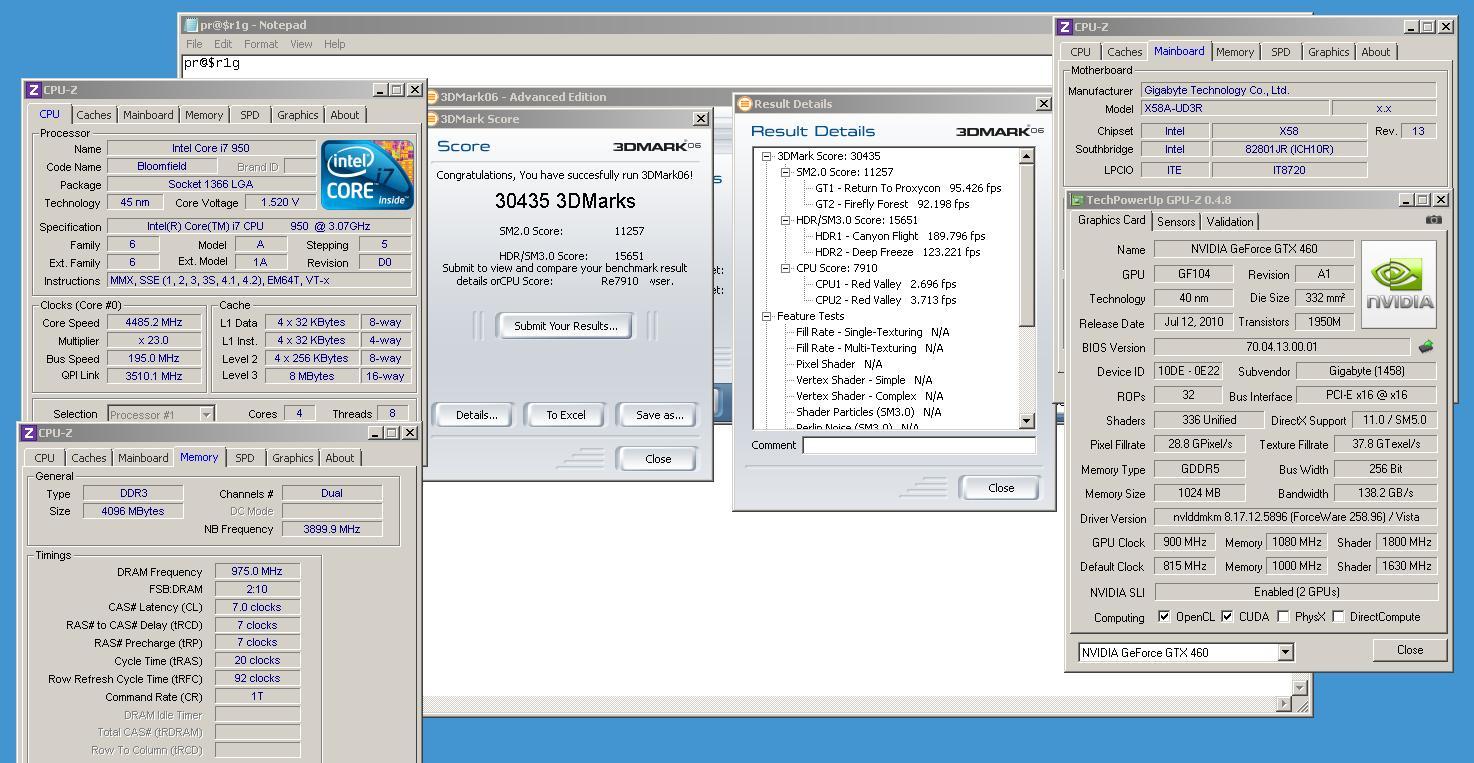Click Close button in 3DMark Score dialog

[x=658, y=459]
